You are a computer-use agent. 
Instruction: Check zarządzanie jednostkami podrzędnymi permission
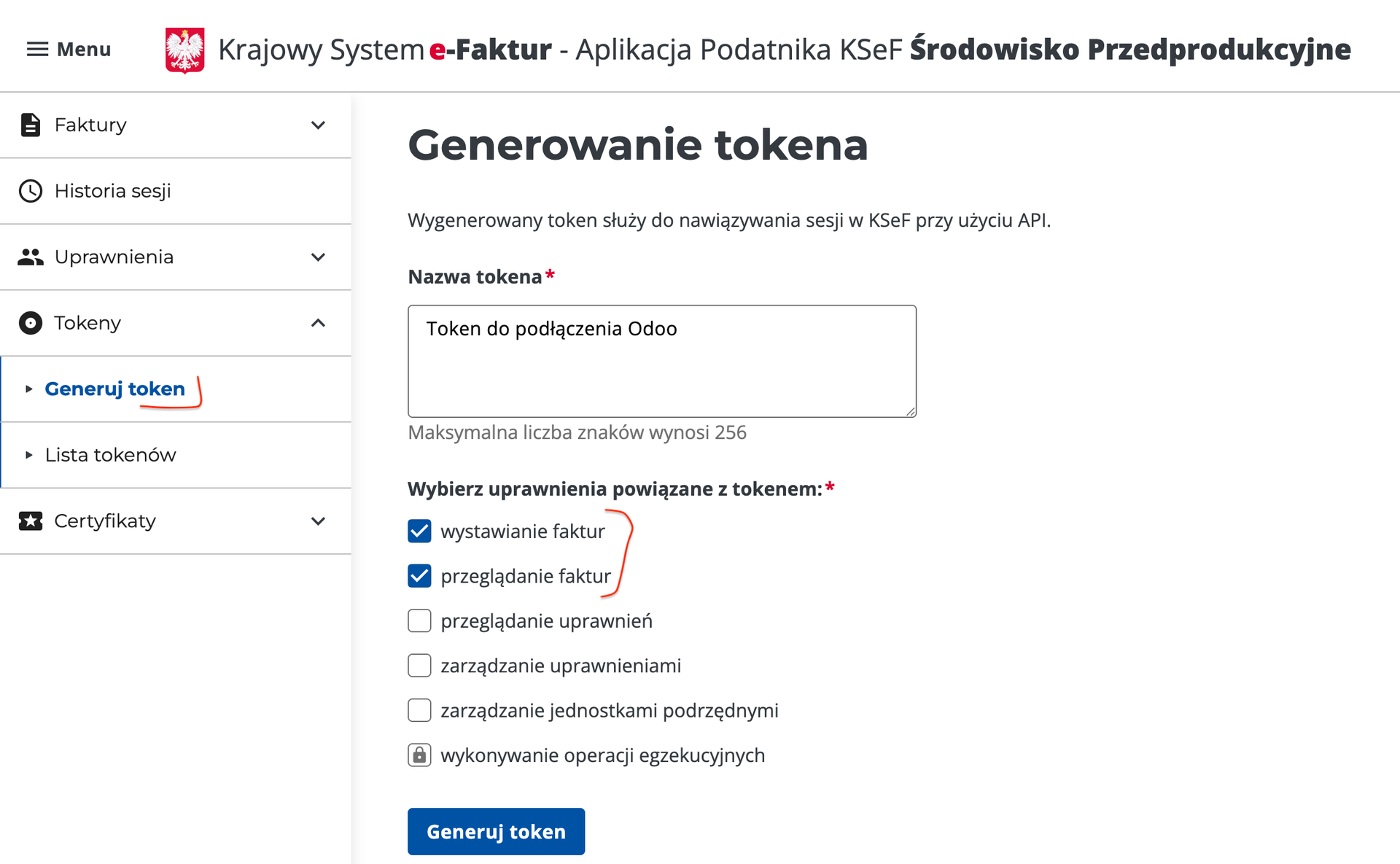click(419, 710)
